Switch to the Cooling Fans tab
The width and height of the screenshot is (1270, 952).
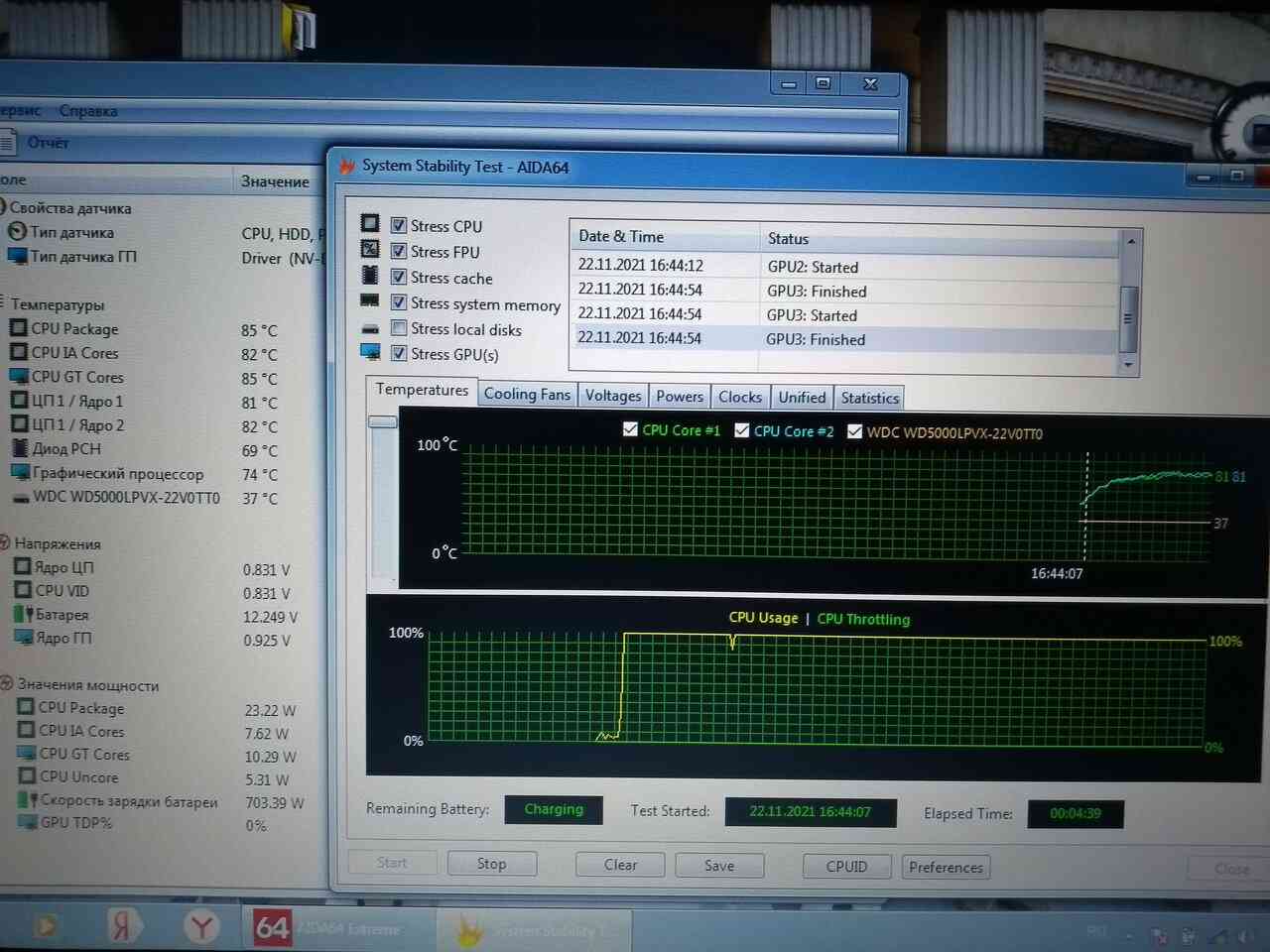click(527, 395)
